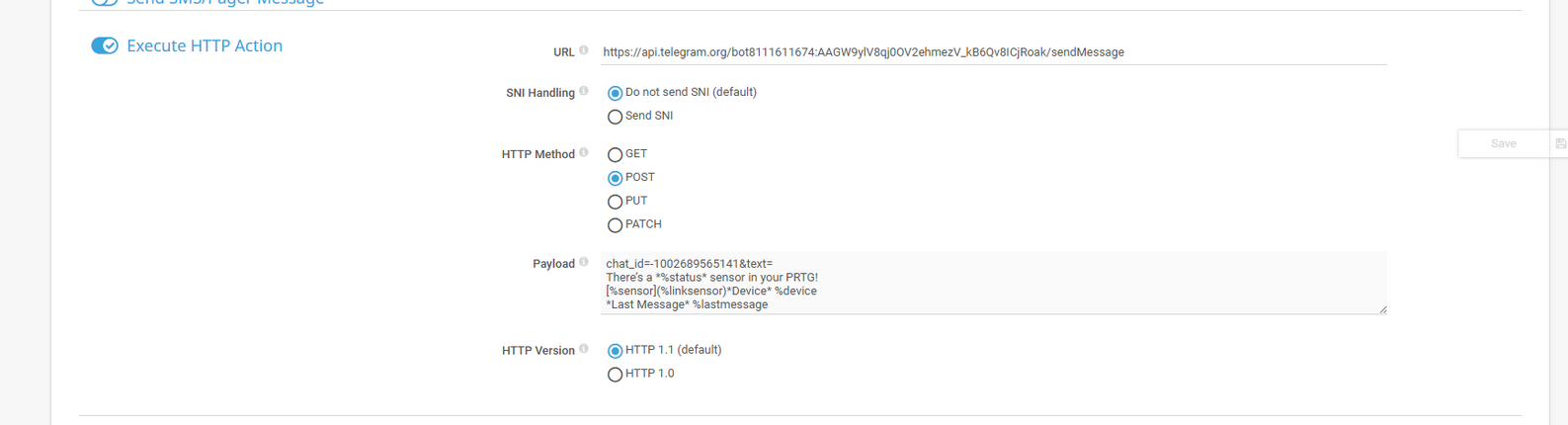Click the SNI Handling info icon
The image size is (1568, 425).
point(583,91)
